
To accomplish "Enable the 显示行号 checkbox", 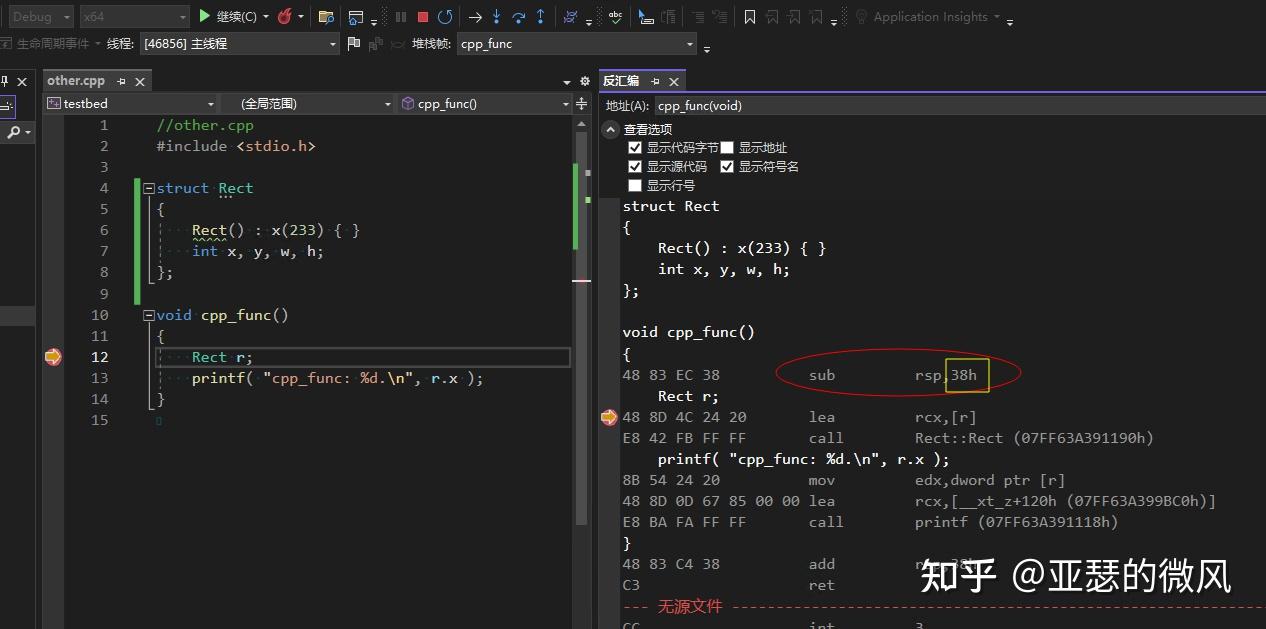I will 635,185.
